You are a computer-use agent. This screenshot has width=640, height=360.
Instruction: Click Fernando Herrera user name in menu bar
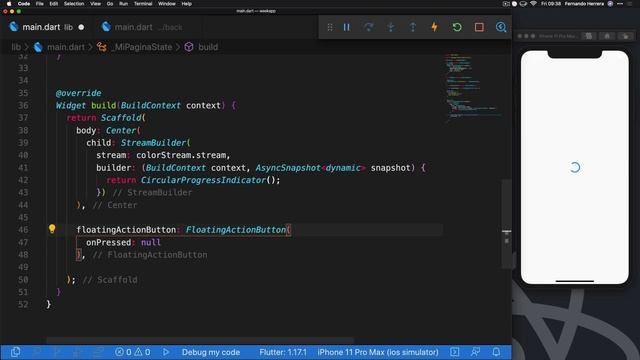pos(584,4)
